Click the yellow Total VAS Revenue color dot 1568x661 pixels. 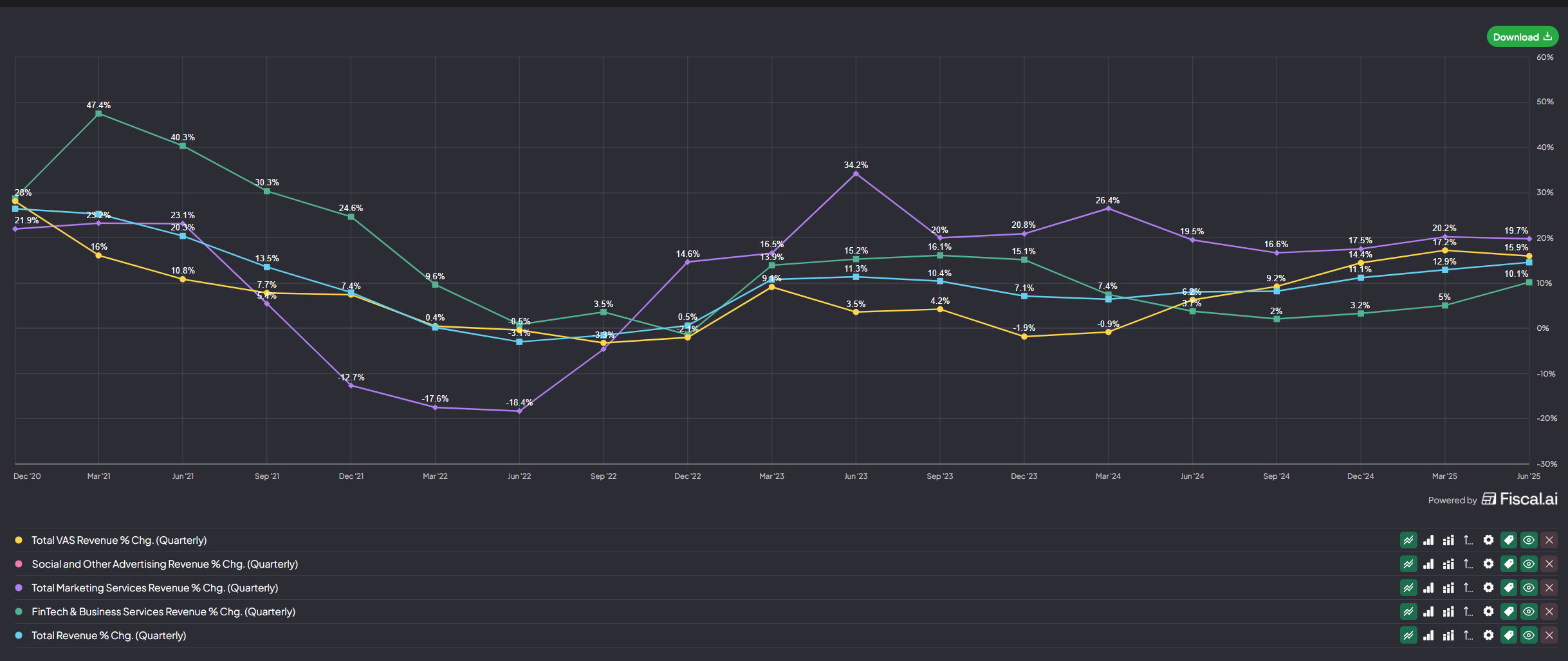pos(19,540)
